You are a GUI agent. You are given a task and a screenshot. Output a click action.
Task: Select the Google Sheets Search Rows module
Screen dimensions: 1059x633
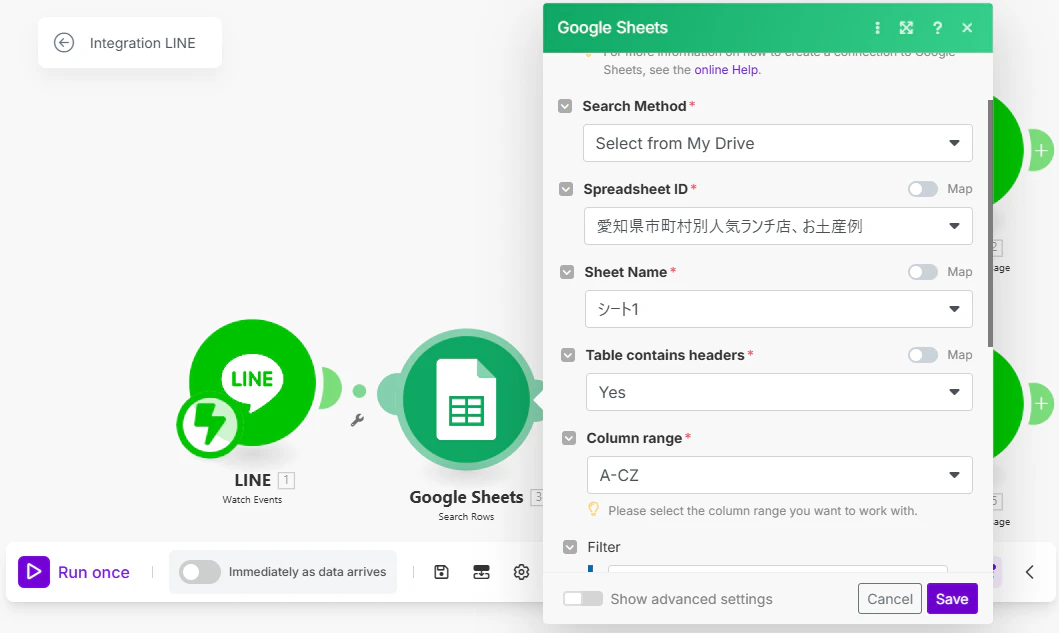[466, 399]
